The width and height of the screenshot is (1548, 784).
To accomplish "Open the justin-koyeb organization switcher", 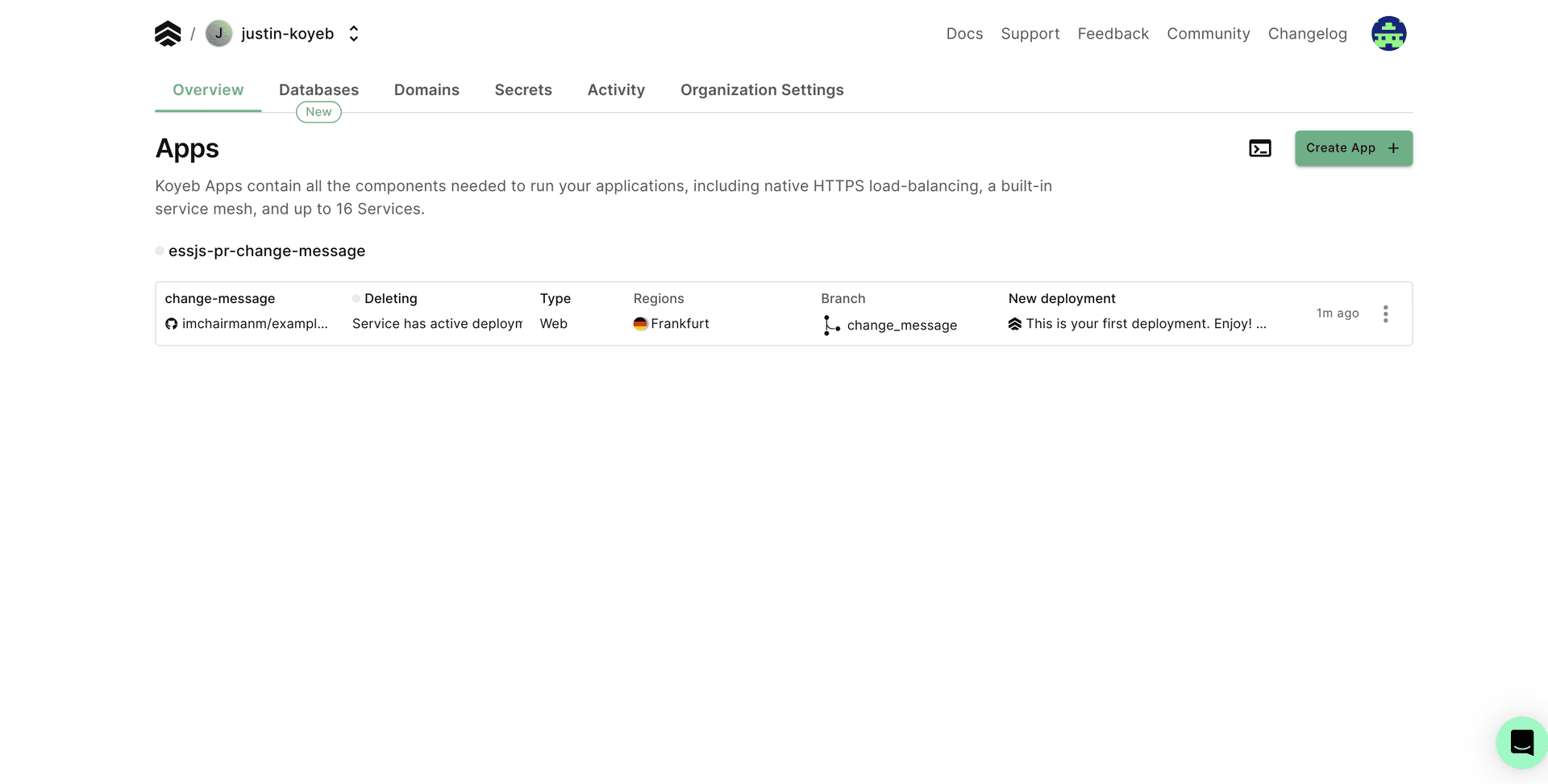I will pos(353,34).
